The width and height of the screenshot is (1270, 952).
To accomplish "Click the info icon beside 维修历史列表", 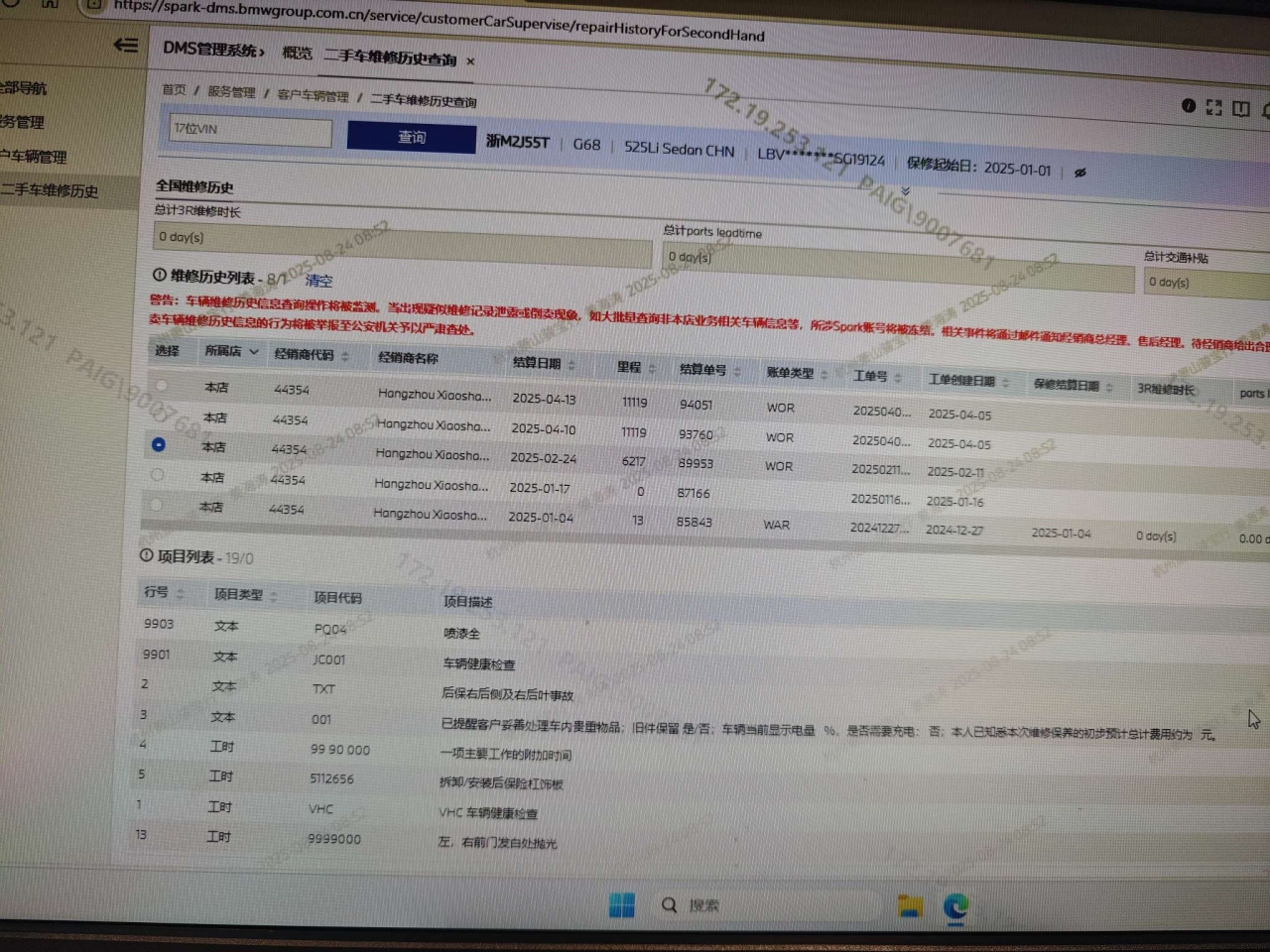I will (x=159, y=275).
